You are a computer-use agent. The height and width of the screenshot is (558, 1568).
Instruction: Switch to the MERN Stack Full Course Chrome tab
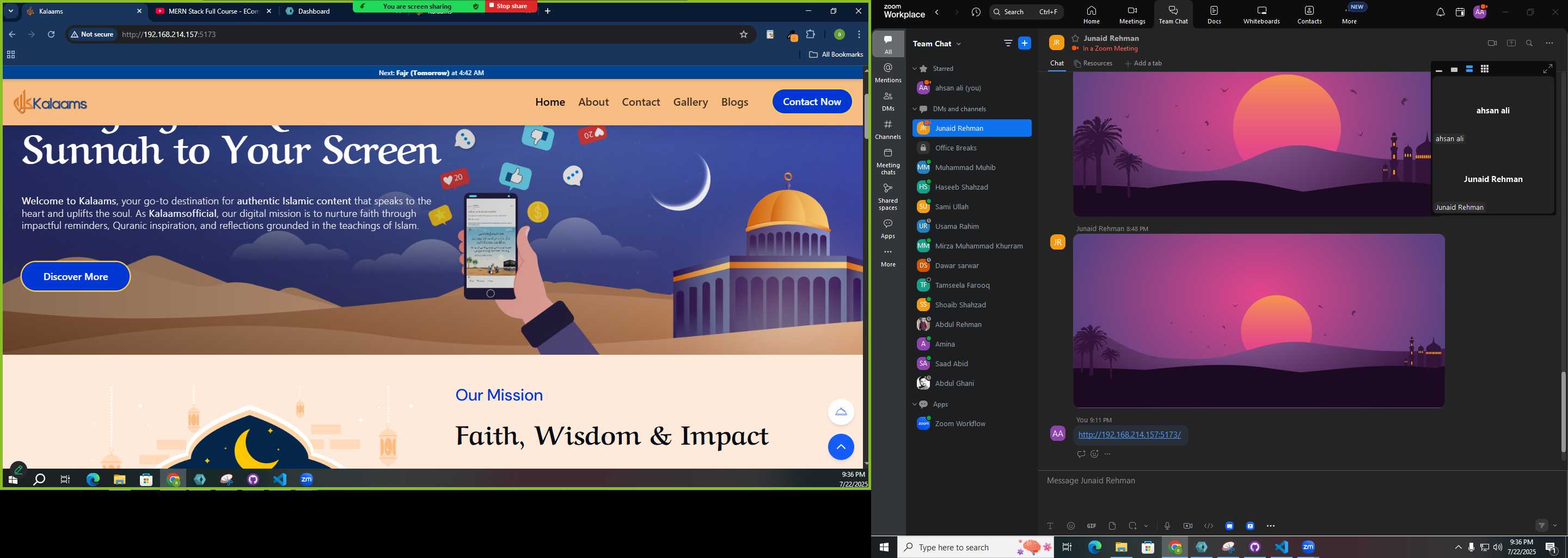click(213, 11)
